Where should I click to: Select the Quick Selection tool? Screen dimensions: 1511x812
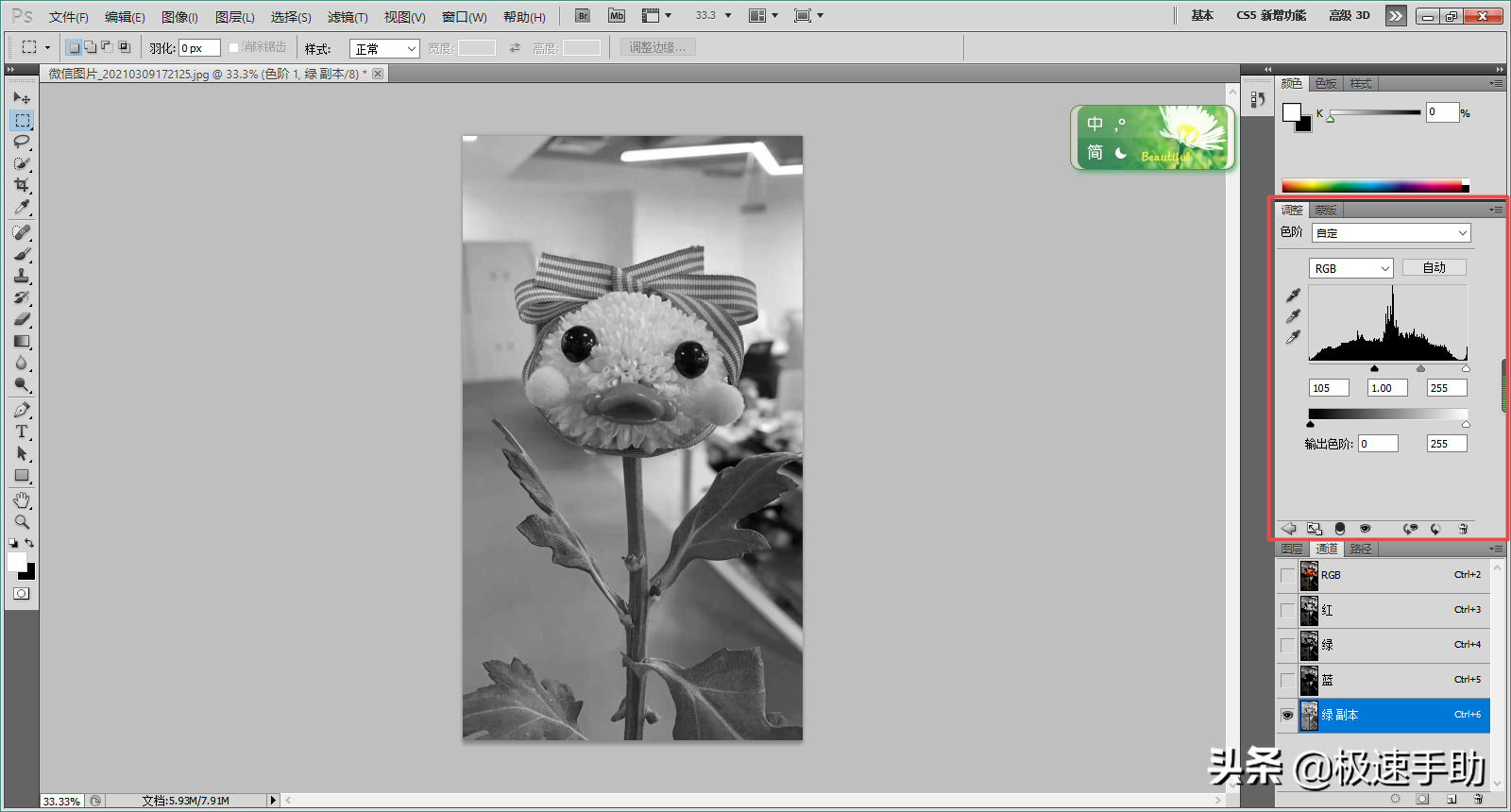click(x=22, y=163)
